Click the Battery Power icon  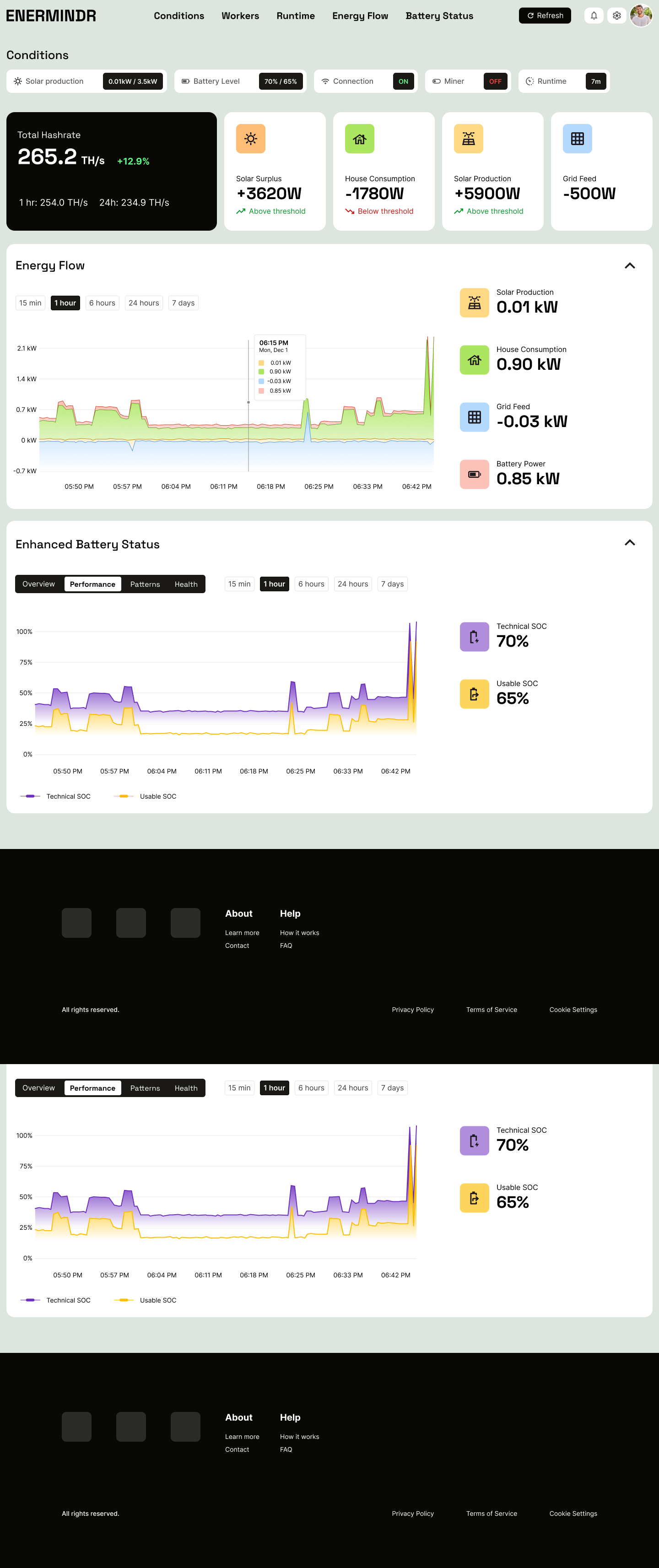click(x=475, y=474)
